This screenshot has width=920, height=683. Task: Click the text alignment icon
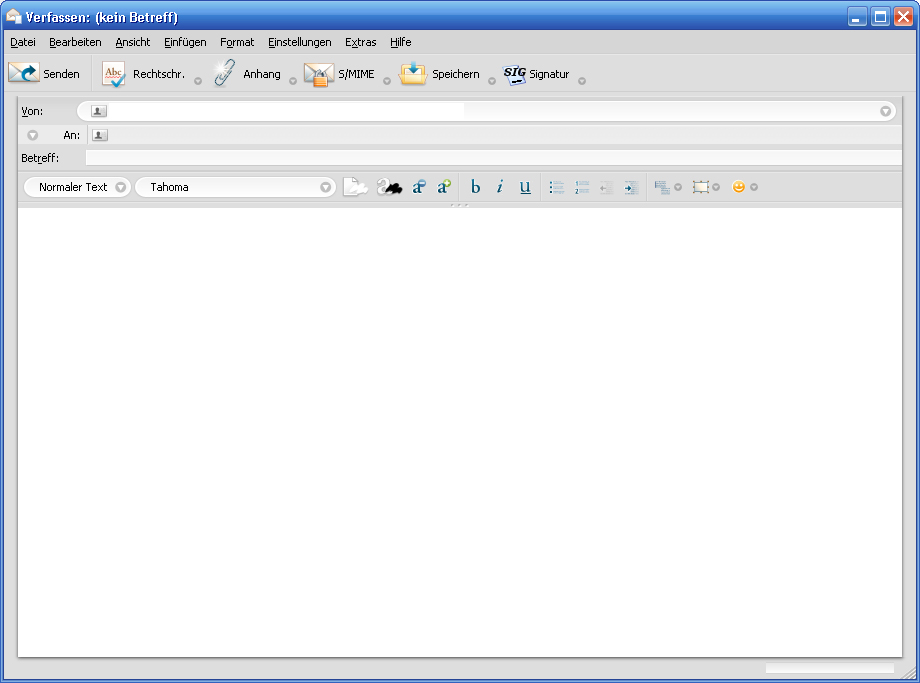pyautogui.click(x=662, y=188)
